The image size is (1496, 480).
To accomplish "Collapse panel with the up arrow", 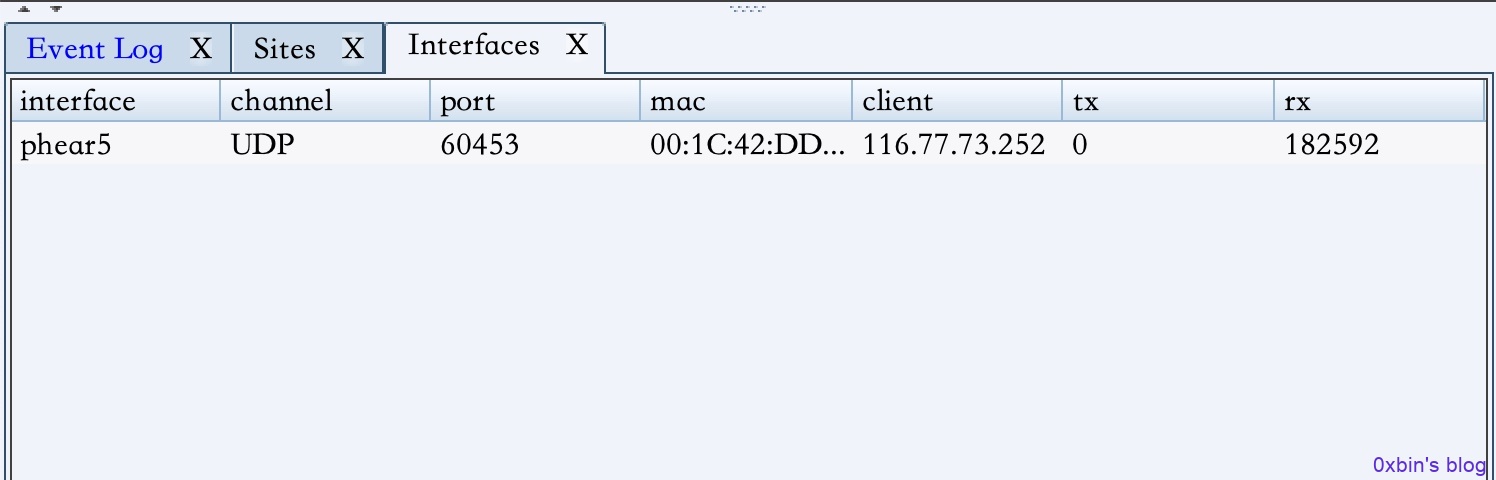I will 25,8.
